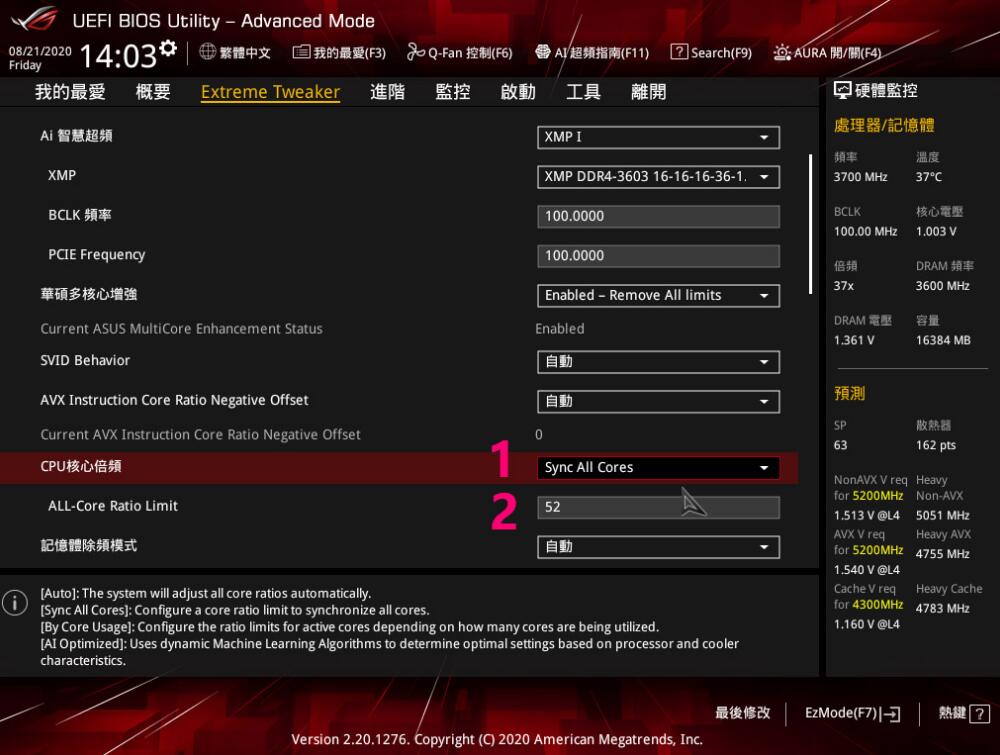Click the 處理器/記憶體 section heading
This screenshot has width=1000, height=755.
pyautogui.click(x=884, y=125)
